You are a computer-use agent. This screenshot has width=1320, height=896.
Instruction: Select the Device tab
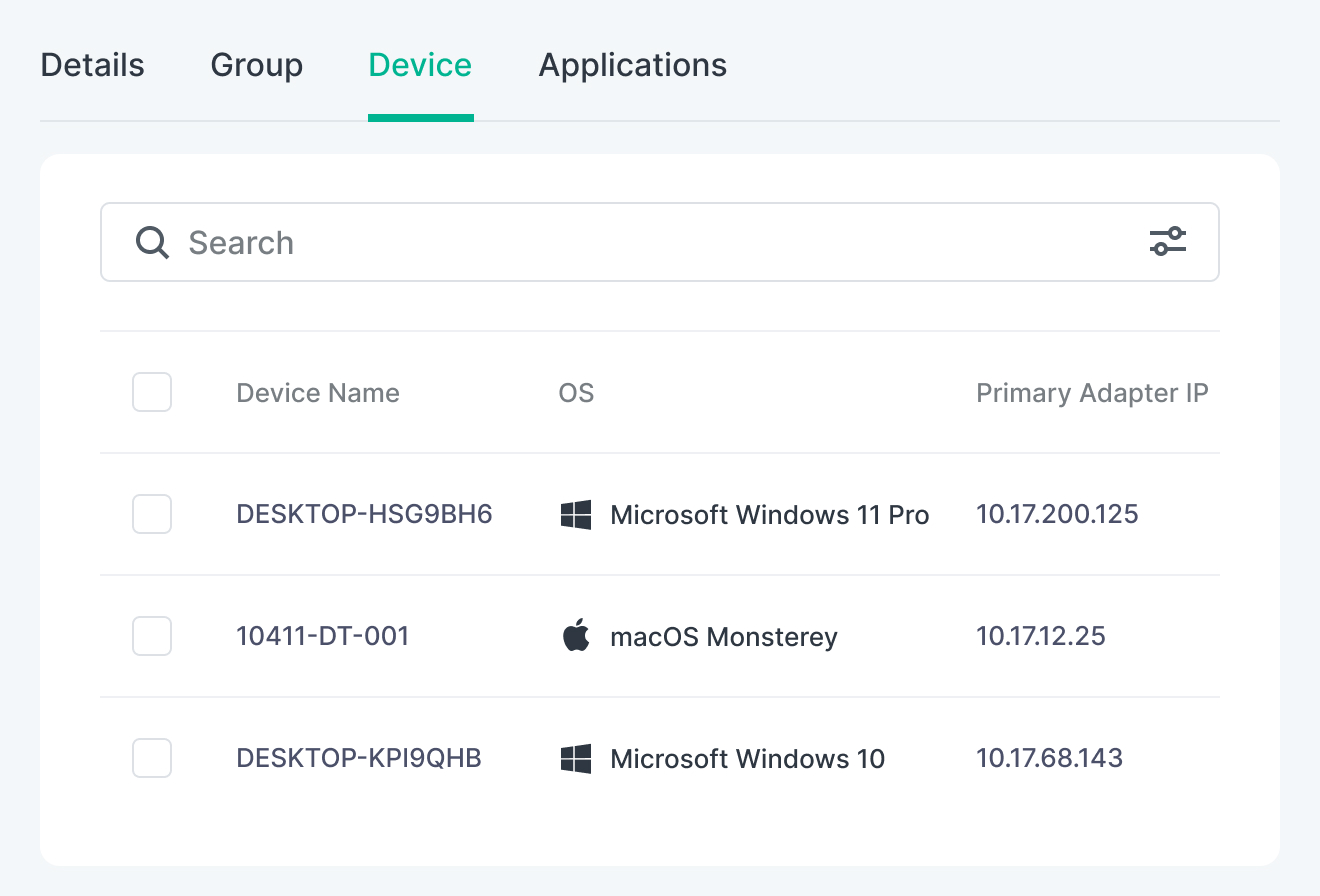click(420, 65)
